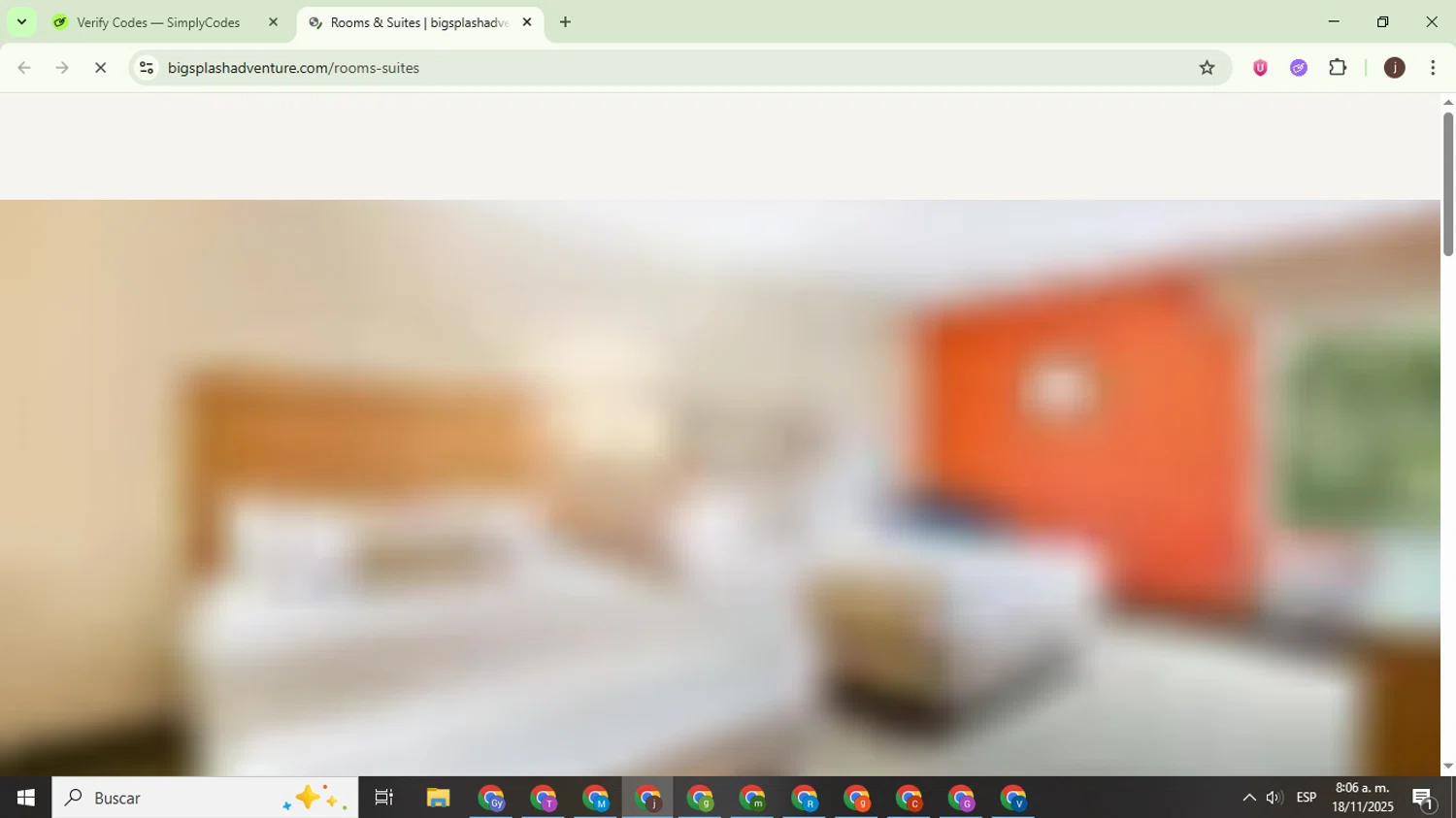Open the profile avatar labeled j
The height and width of the screenshot is (818, 1456).
(x=1394, y=68)
